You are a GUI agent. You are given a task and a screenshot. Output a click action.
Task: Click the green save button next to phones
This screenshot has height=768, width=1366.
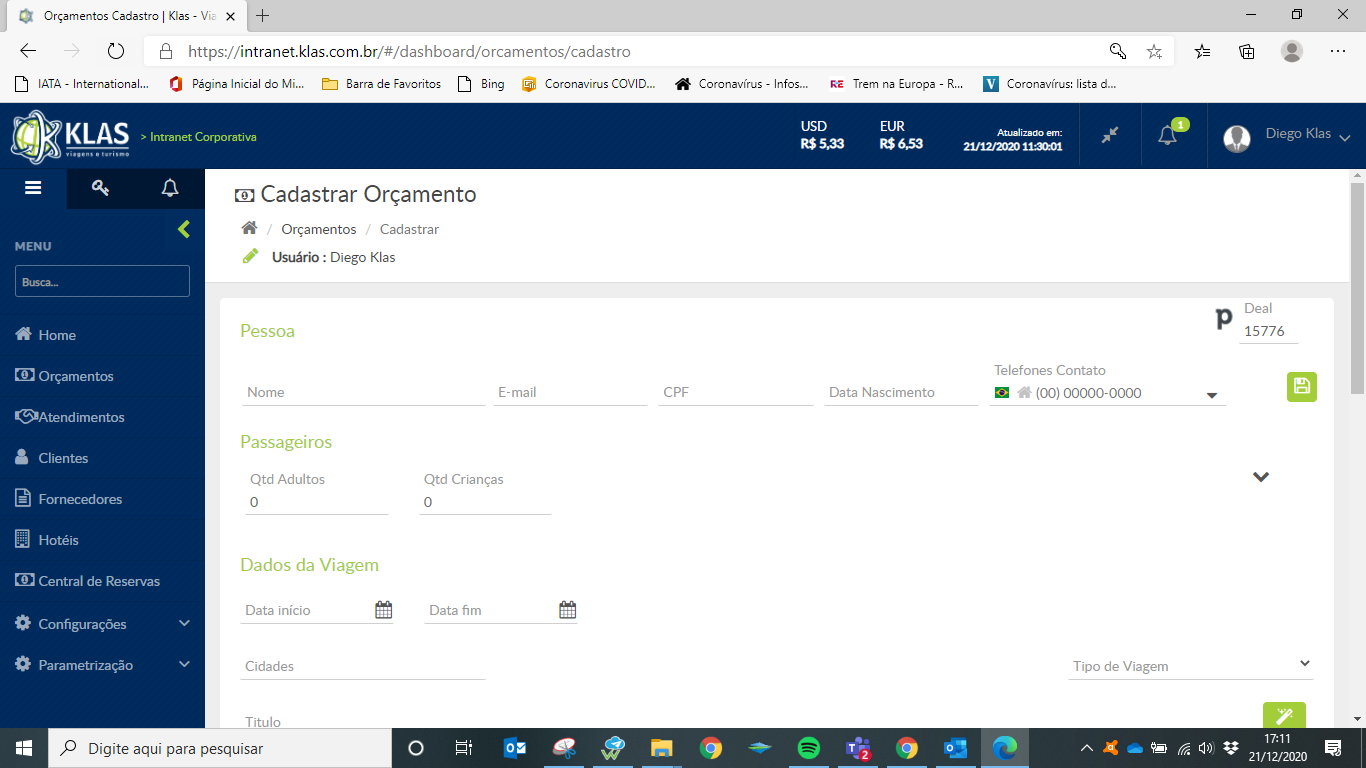[1302, 387]
